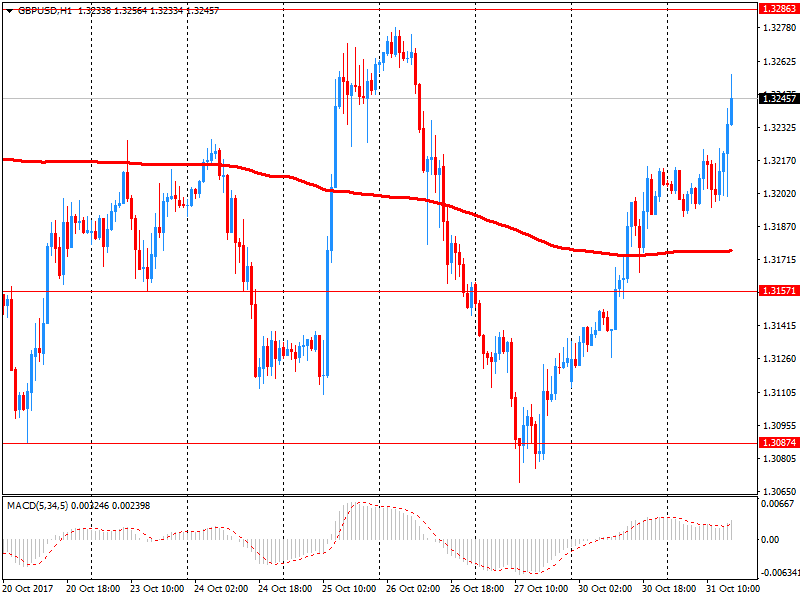Click the 1.30955 price axis label
The image size is (800, 600).
point(779,426)
